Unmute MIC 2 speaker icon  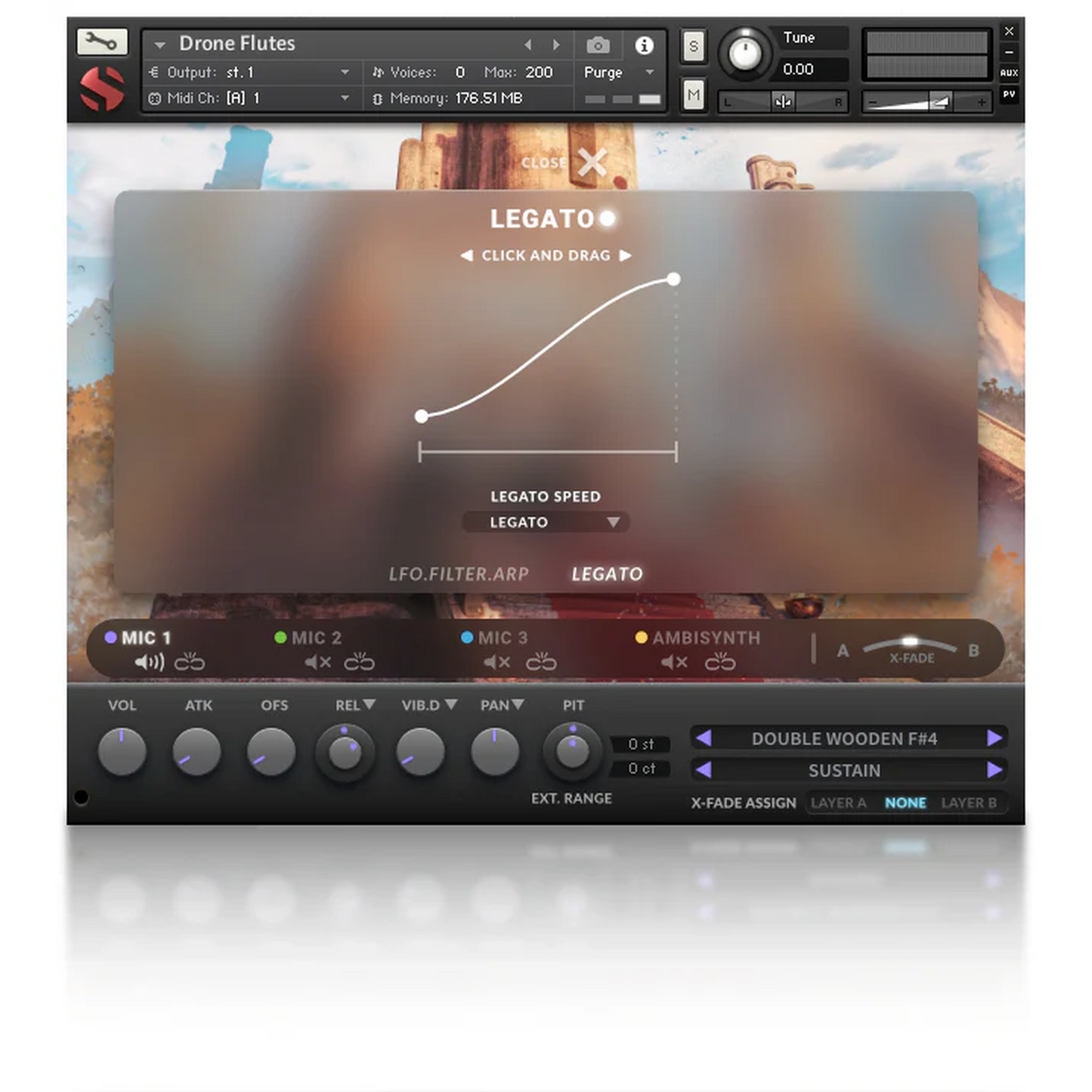(x=318, y=663)
